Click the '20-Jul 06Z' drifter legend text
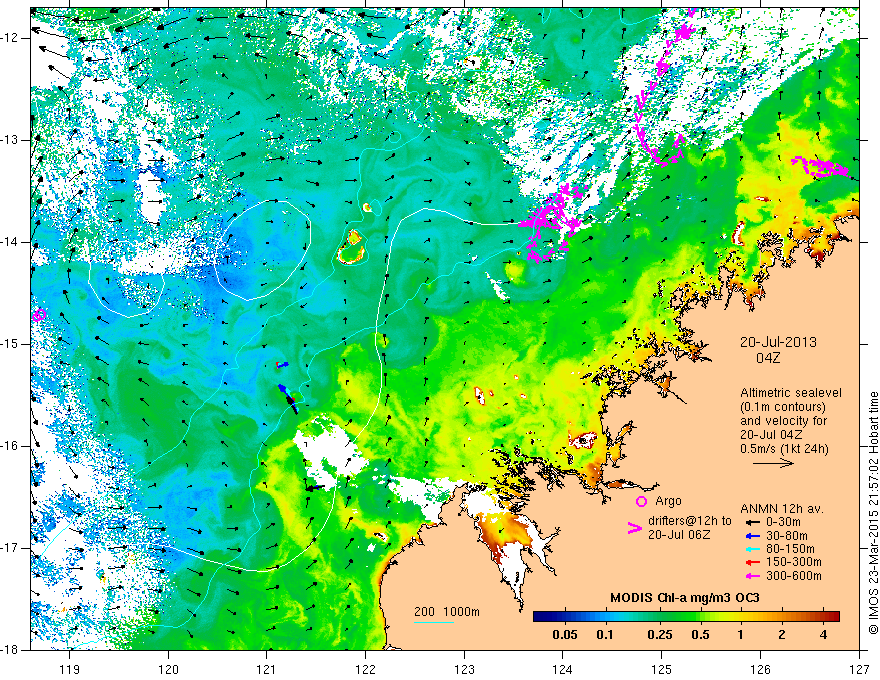Viewport: 880px width, 680px height. (679, 535)
